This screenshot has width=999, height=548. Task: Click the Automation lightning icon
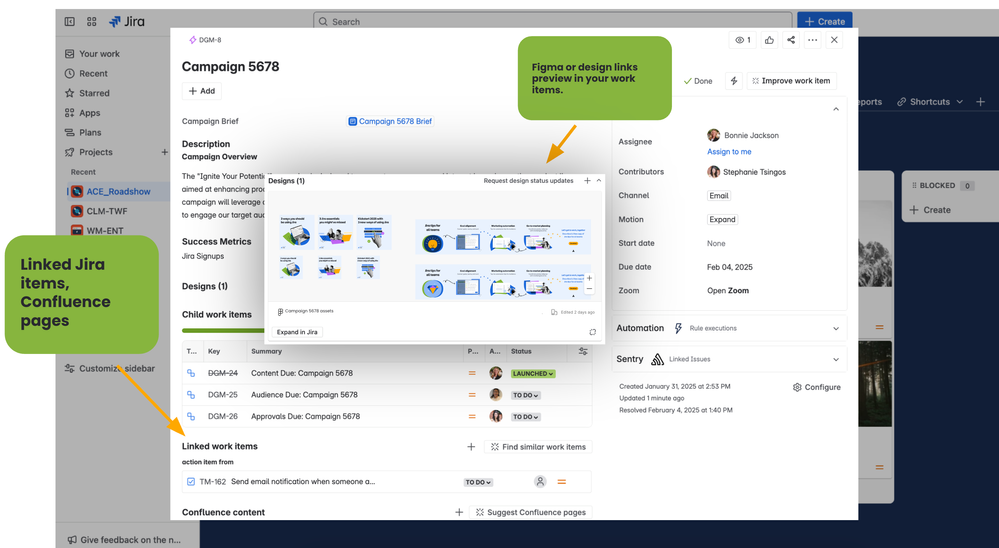click(678, 328)
